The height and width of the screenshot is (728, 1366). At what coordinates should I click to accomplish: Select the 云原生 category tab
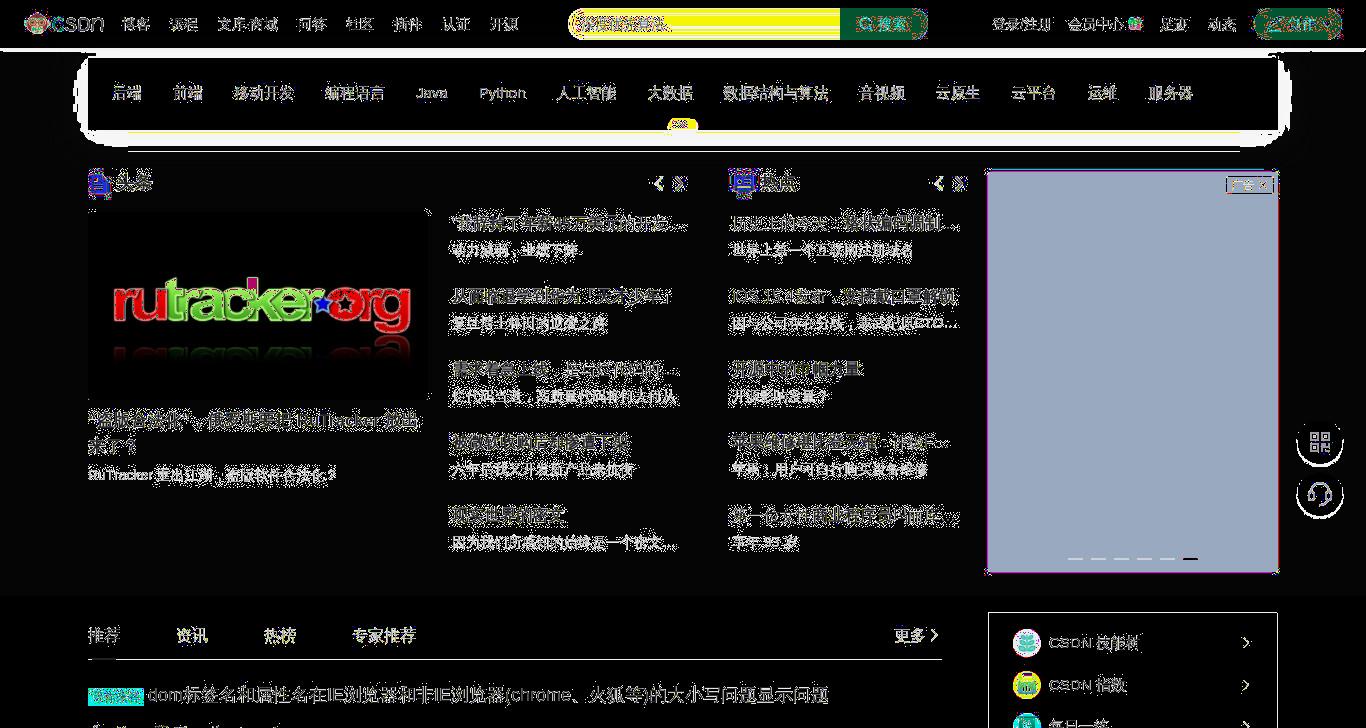click(958, 93)
